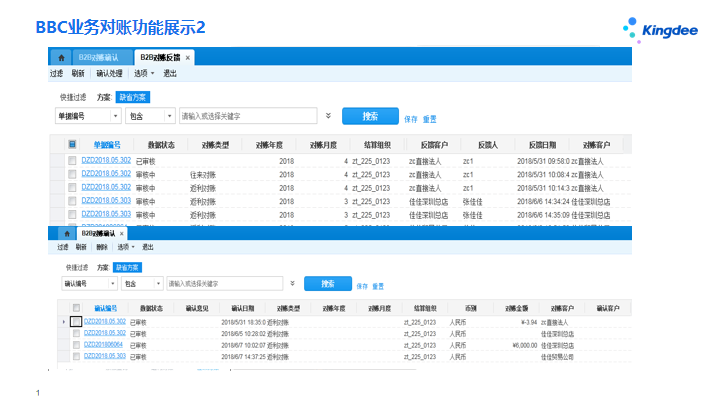This screenshot has width=720, height=405.
Task: Click the ¥-3.94 amount cell
Action: (529, 322)
